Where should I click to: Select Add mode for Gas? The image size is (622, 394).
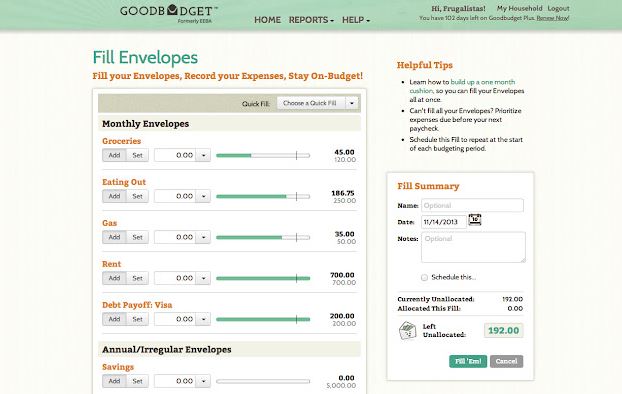tap(114, 237)
